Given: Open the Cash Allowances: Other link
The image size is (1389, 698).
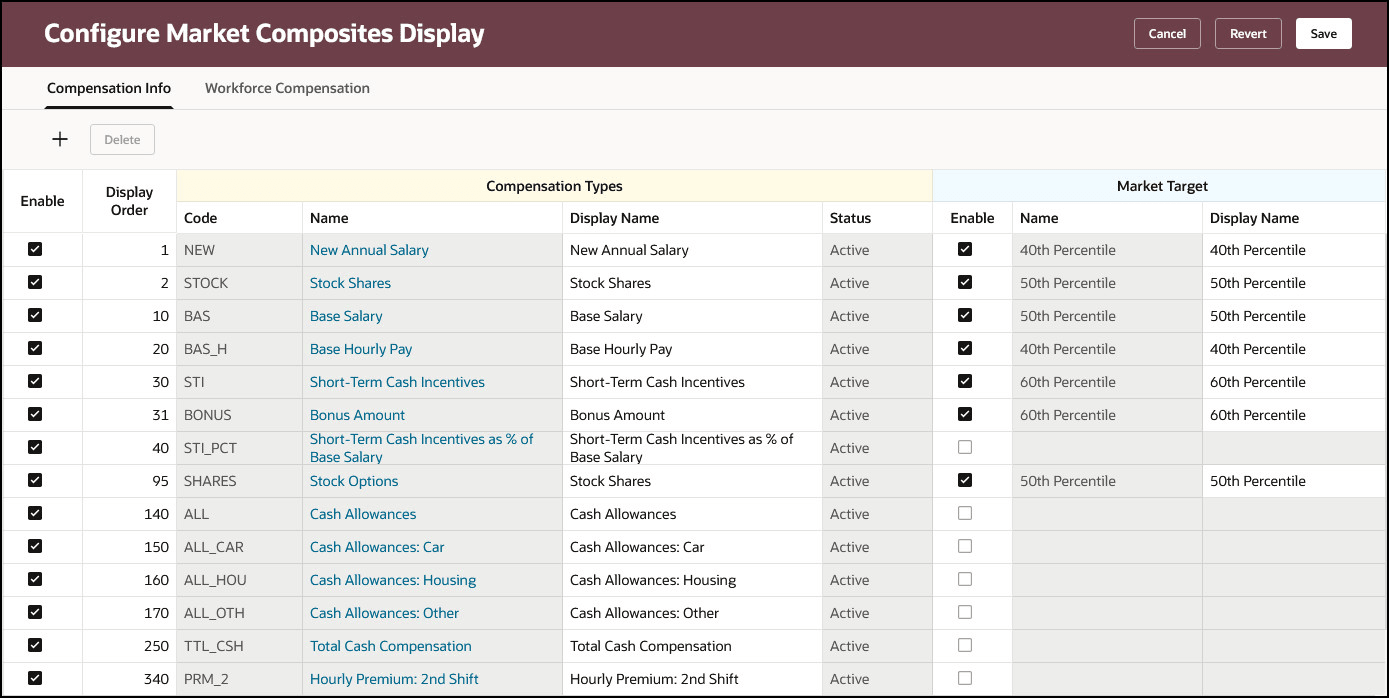Looking at the screenshot, I should click(x=384, y=613).
